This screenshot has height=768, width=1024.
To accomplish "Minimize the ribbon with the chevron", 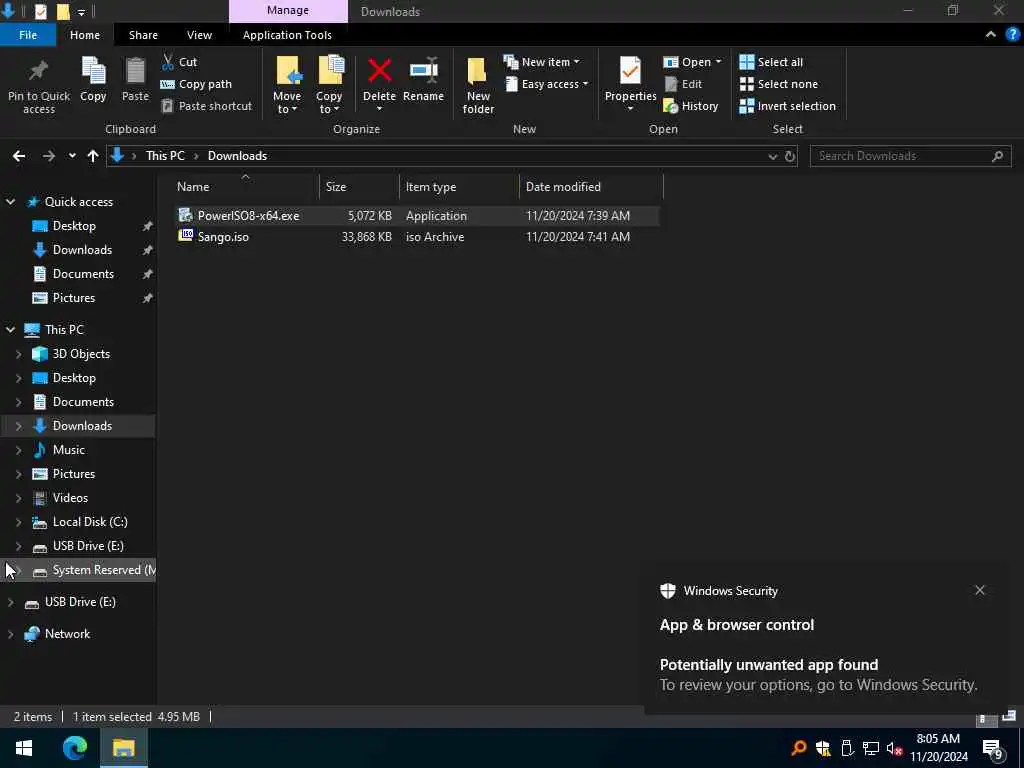I will point(991,35).
